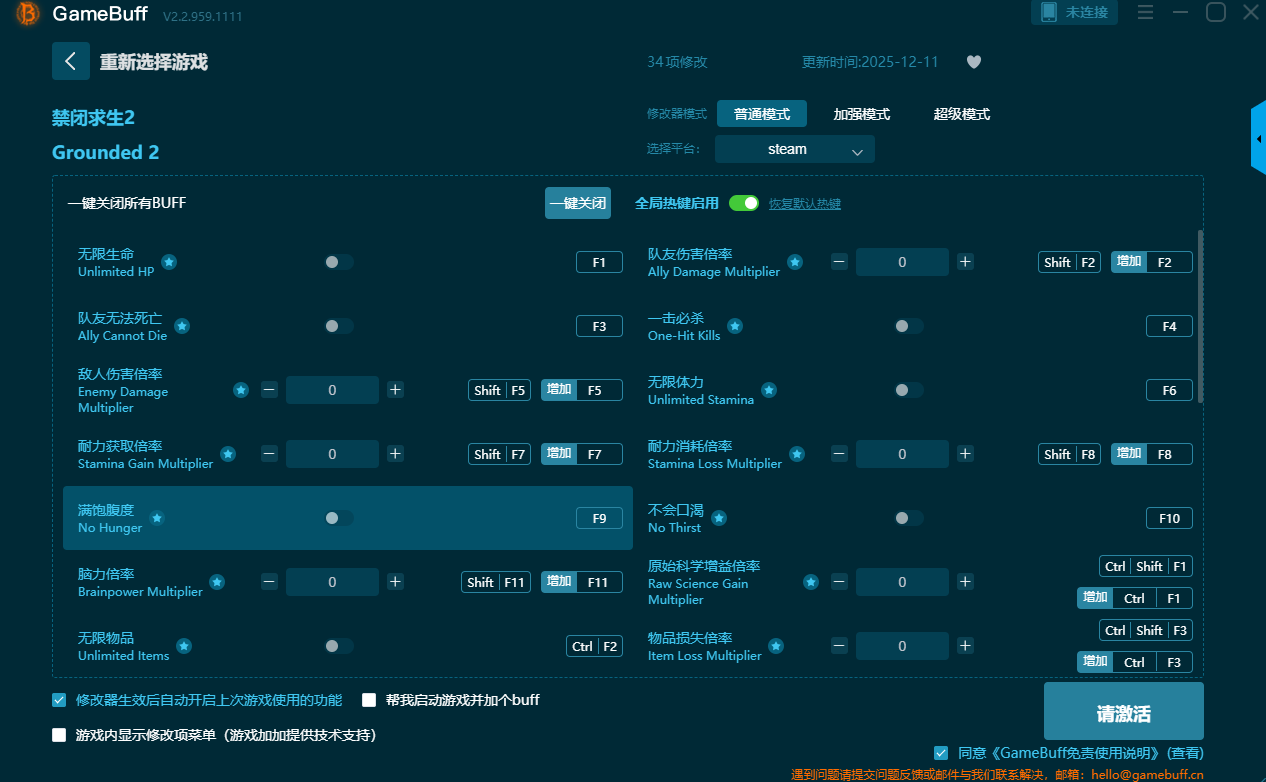
Task: Click the phone connection status icon
Action: coord(1049,12)
